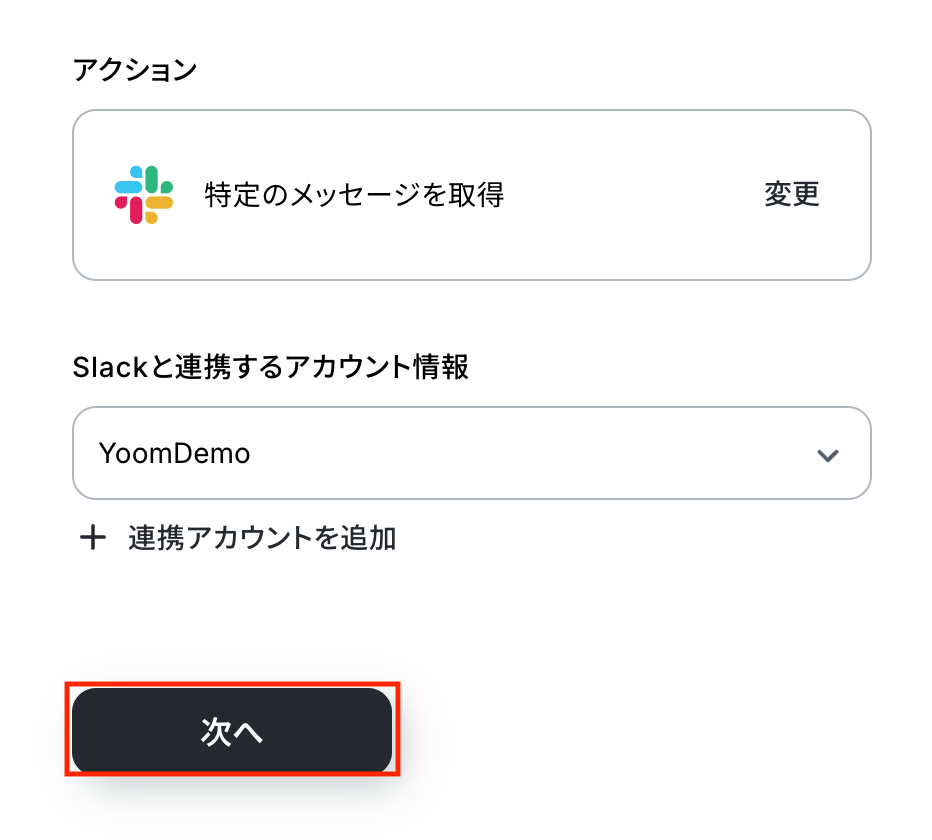The image size is (932, 840).
Task: Click the 次 character on the dark button
Action: pos(216,732)
